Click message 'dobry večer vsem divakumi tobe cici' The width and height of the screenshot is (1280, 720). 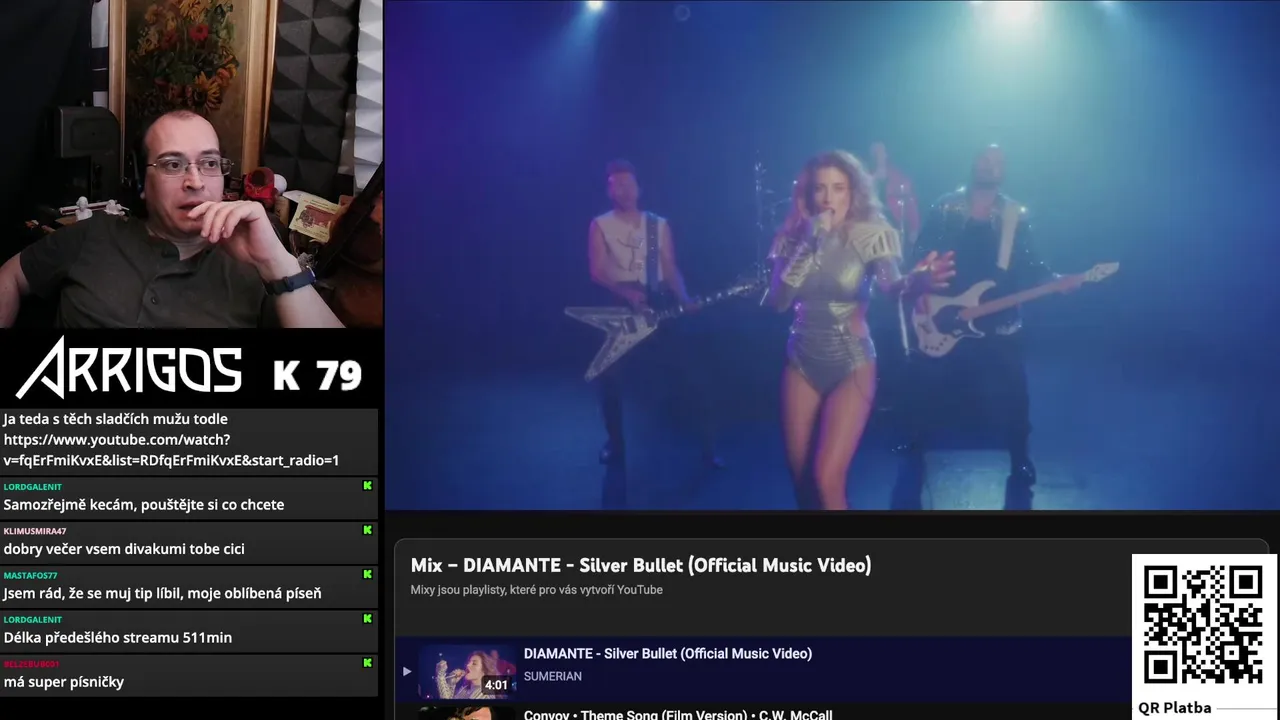[124, 549]
